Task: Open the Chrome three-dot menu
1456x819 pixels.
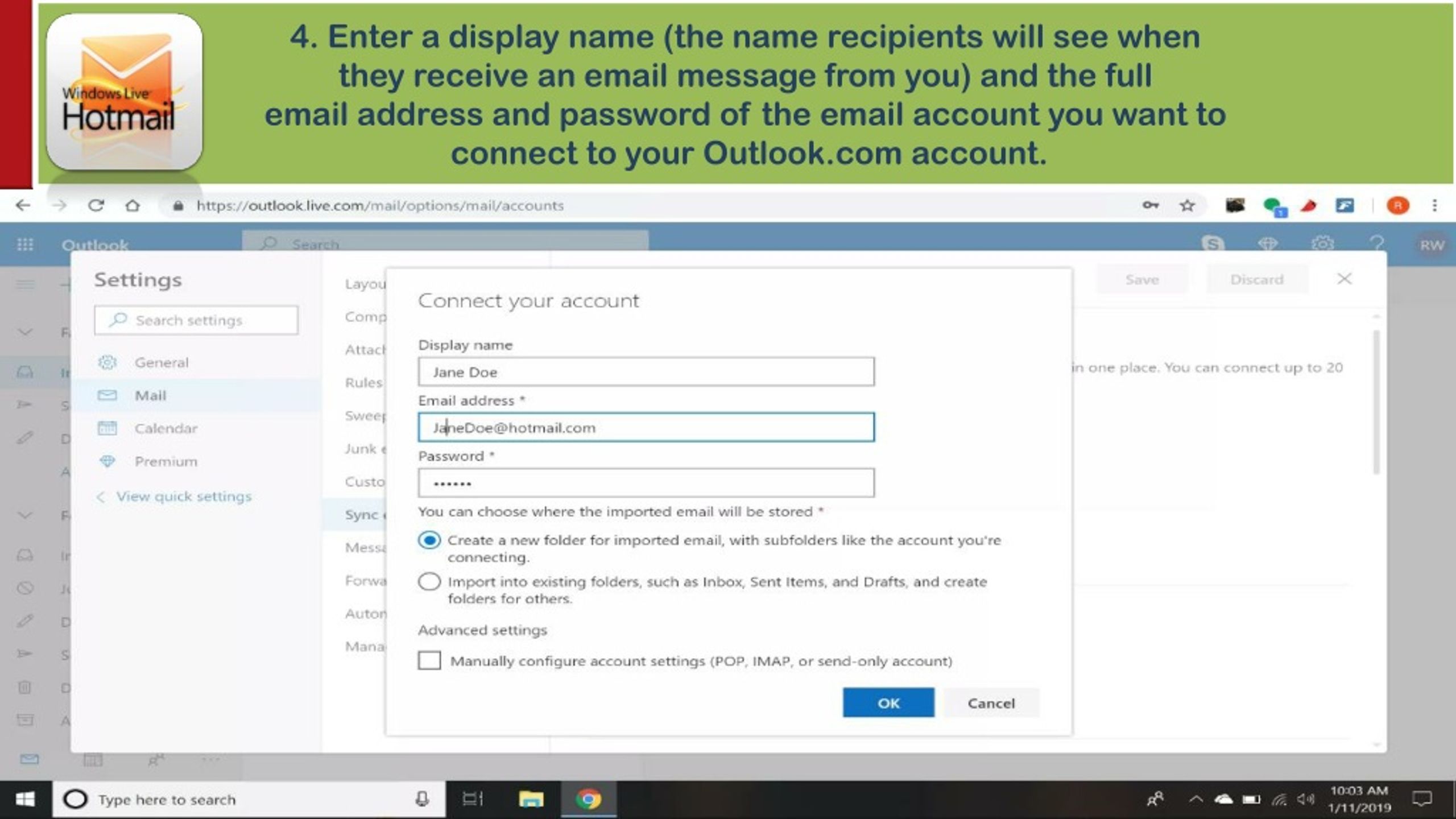Action: point(1435,205)
